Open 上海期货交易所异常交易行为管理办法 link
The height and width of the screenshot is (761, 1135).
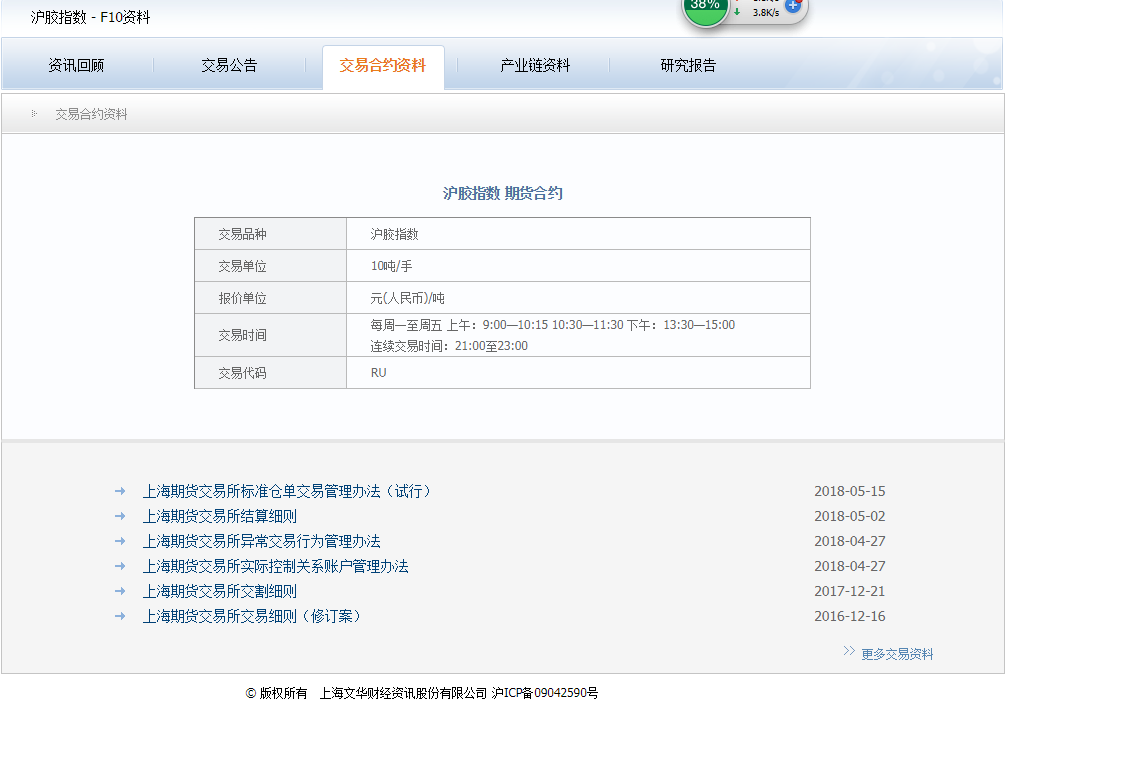[x=261, y=541]
